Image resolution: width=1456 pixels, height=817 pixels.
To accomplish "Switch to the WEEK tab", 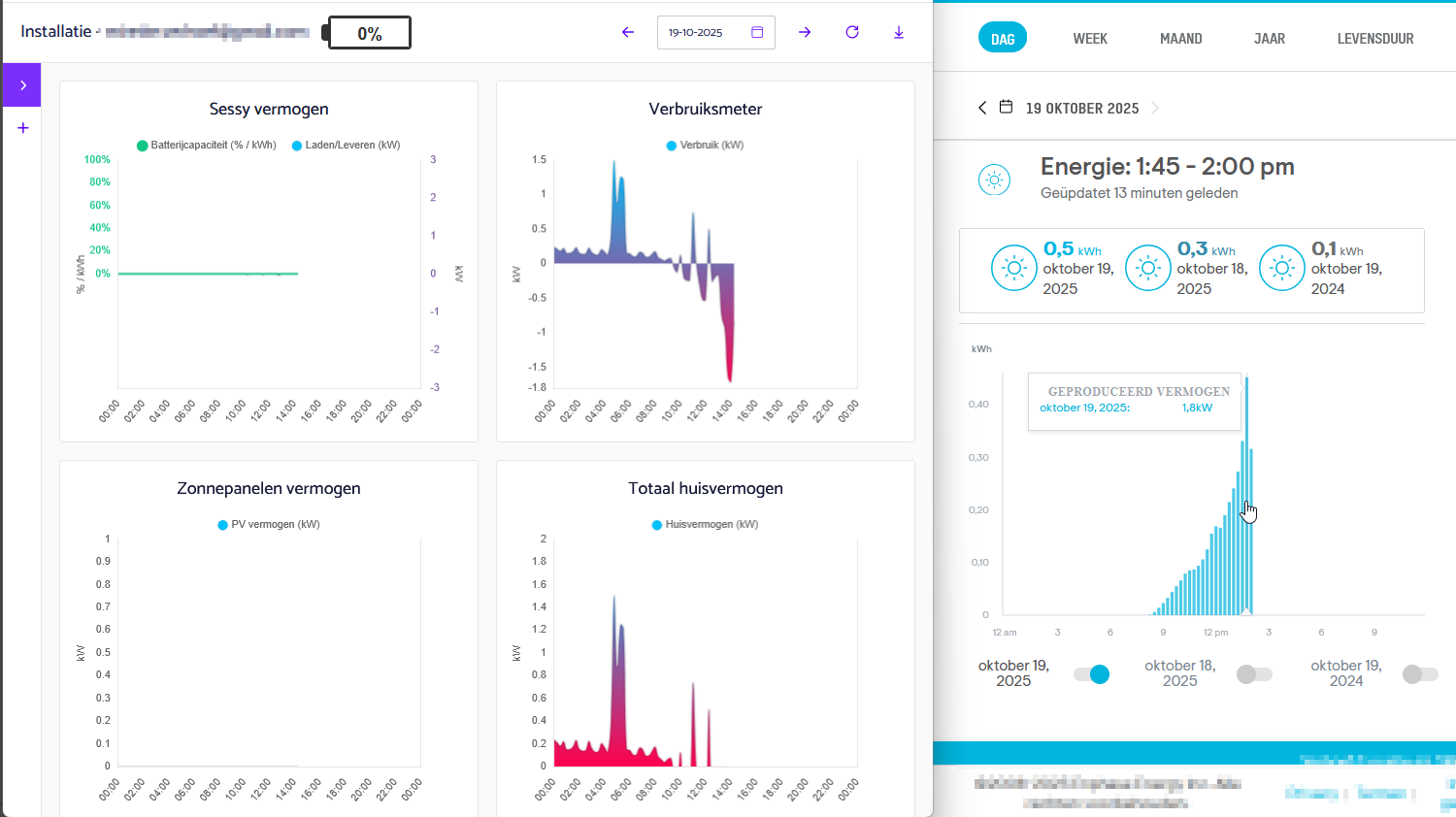I will pyautogui.click(x=1090, y=39).
